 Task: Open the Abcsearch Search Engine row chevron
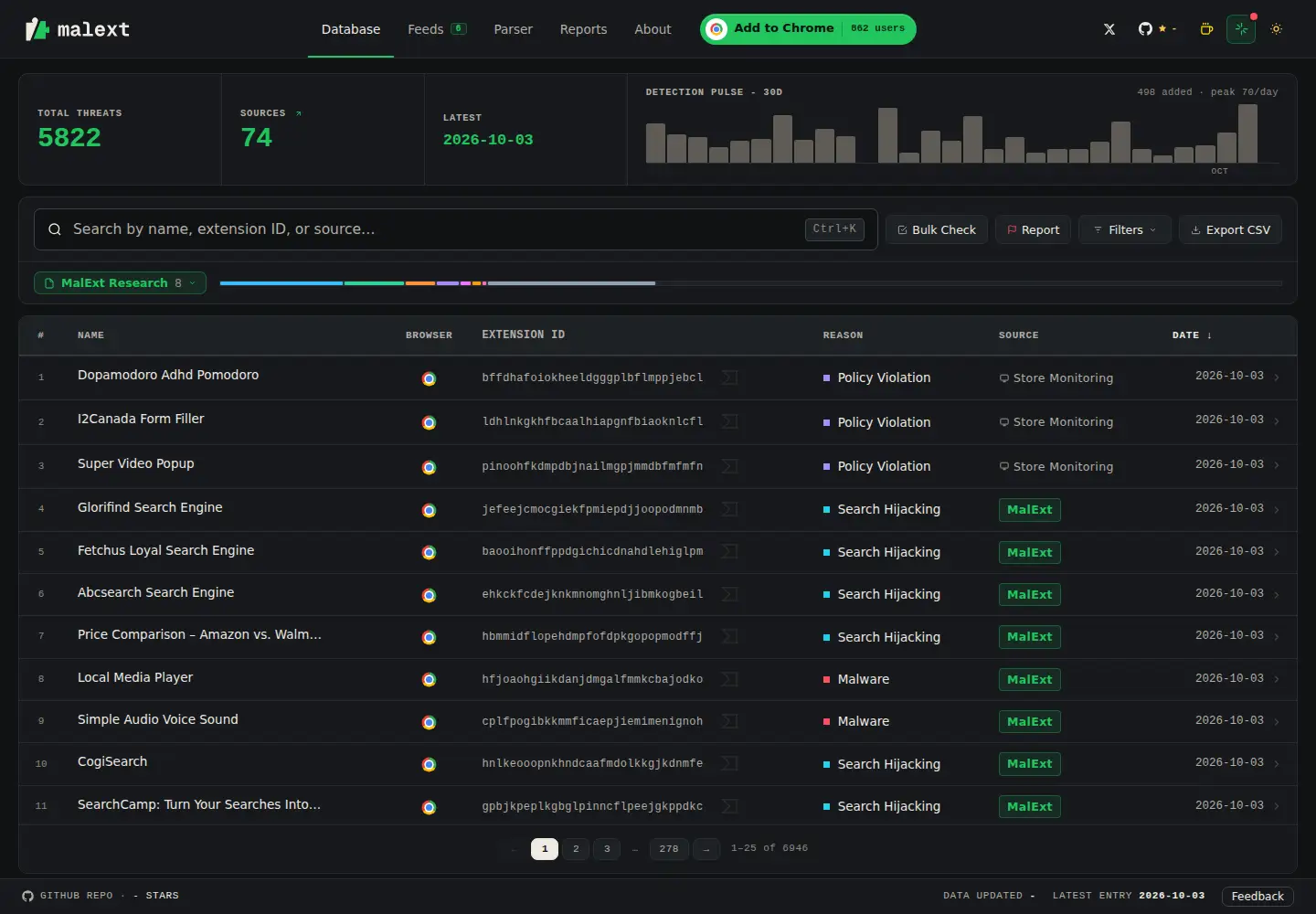pos(1277,594)
